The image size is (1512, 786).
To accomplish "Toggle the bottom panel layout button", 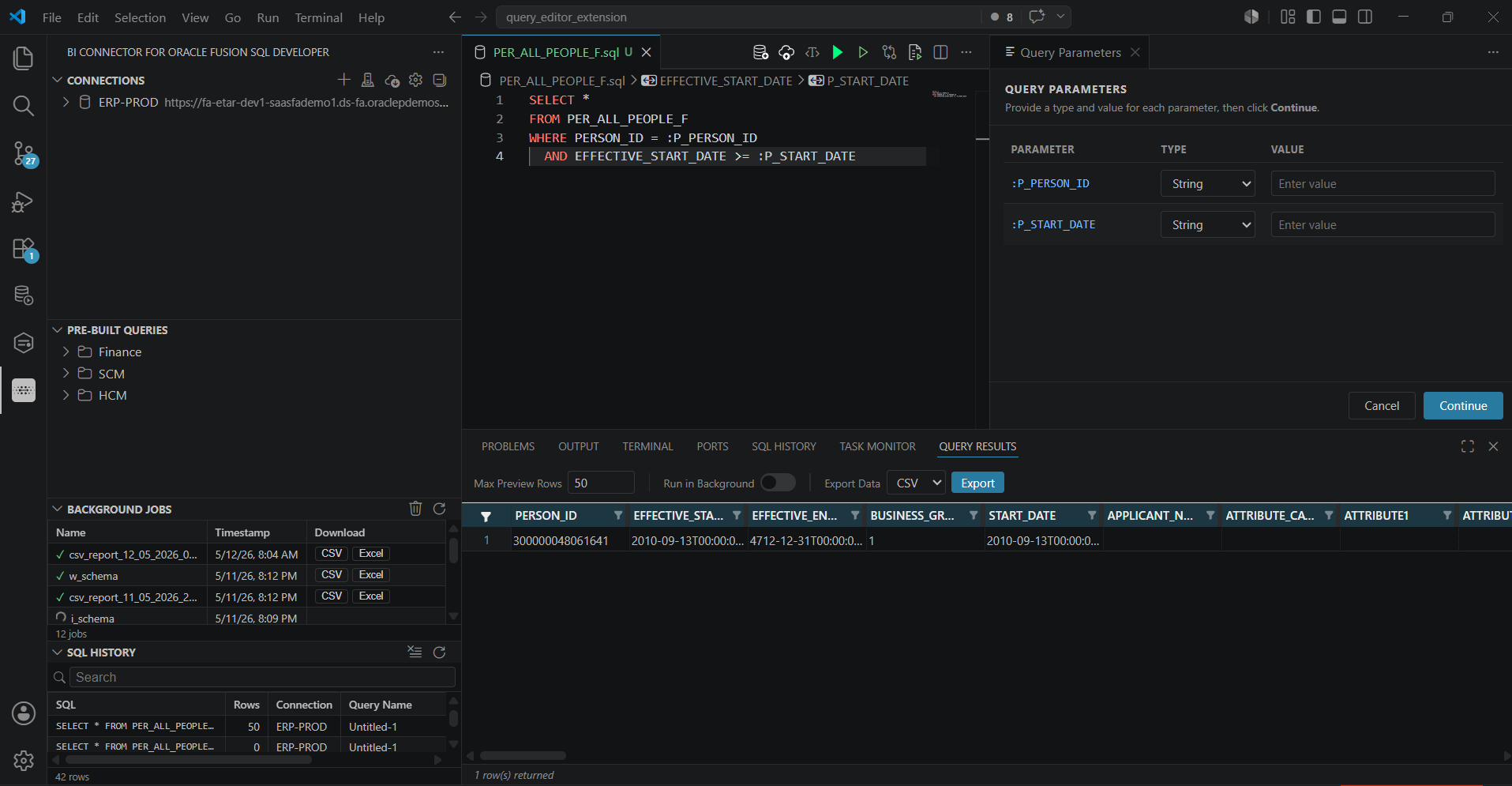I will coord(1339,17).
